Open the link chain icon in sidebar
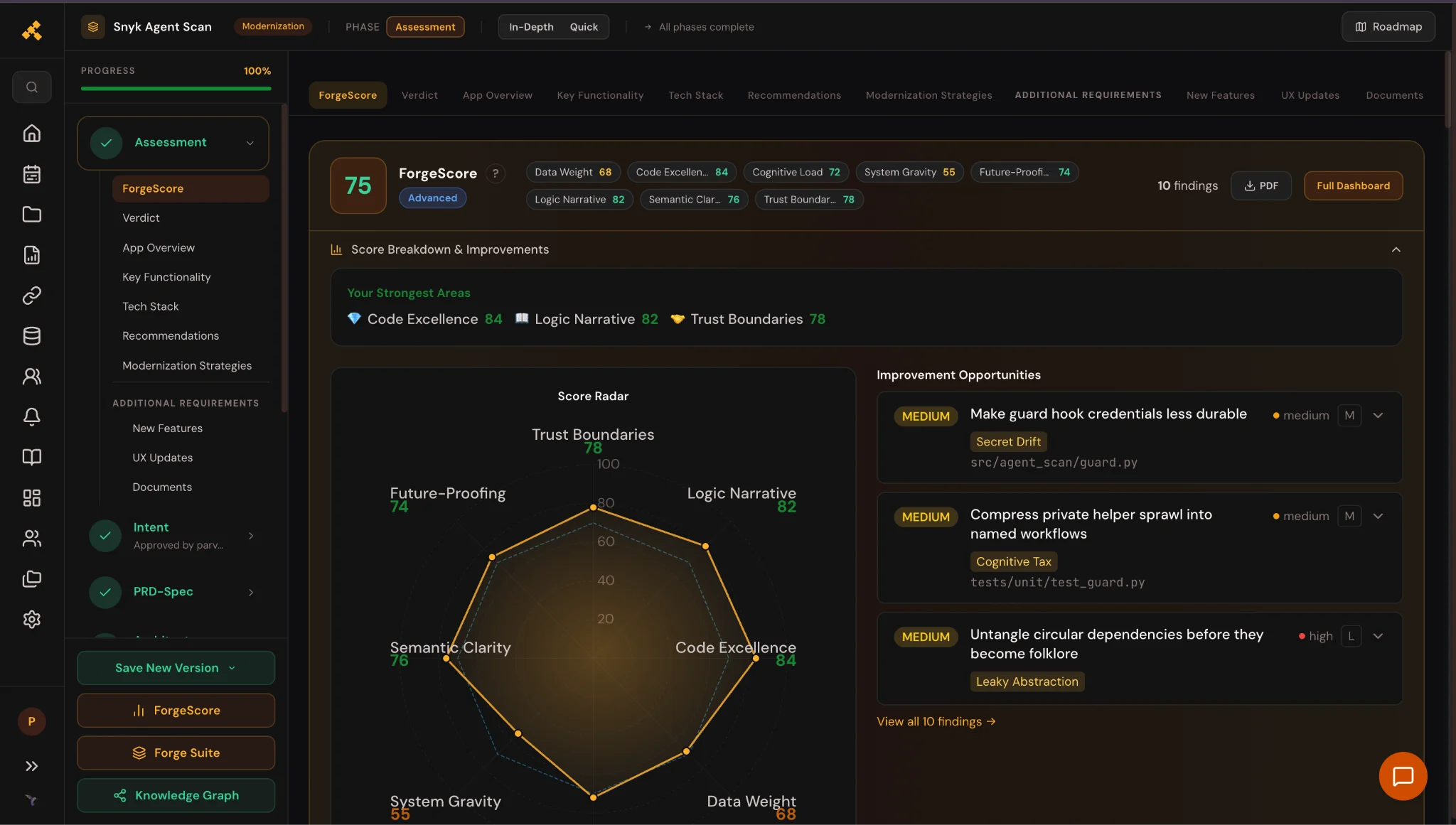 click(31, 296)
